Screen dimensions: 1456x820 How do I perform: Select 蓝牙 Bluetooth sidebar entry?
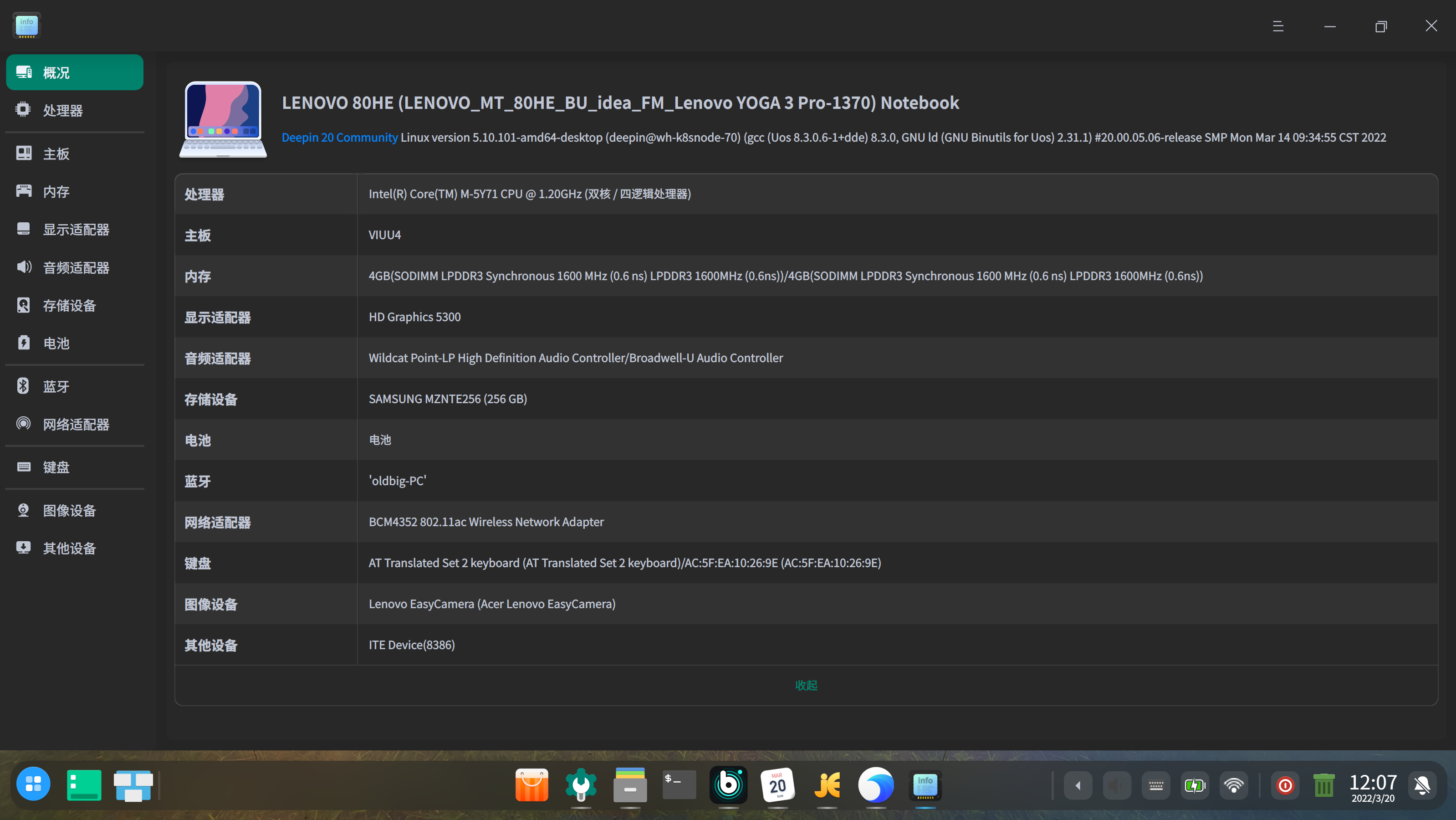56,386
